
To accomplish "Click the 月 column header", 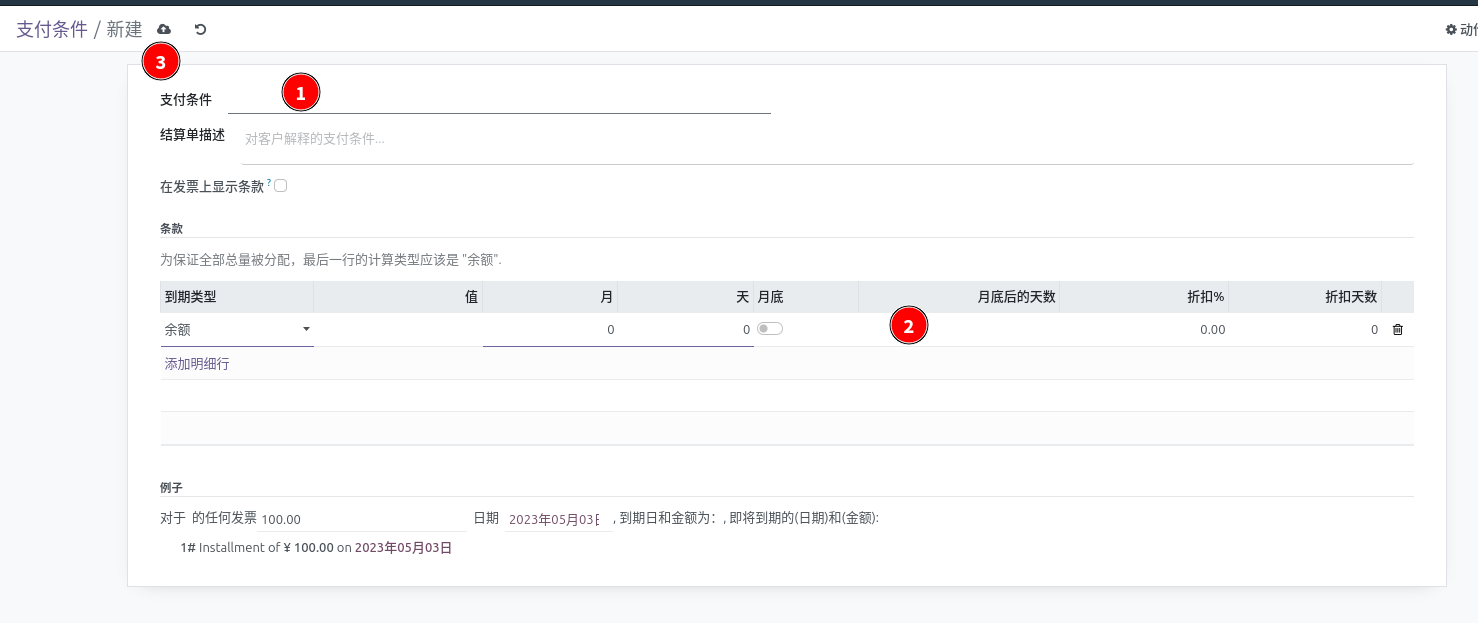I will point(550,297).
